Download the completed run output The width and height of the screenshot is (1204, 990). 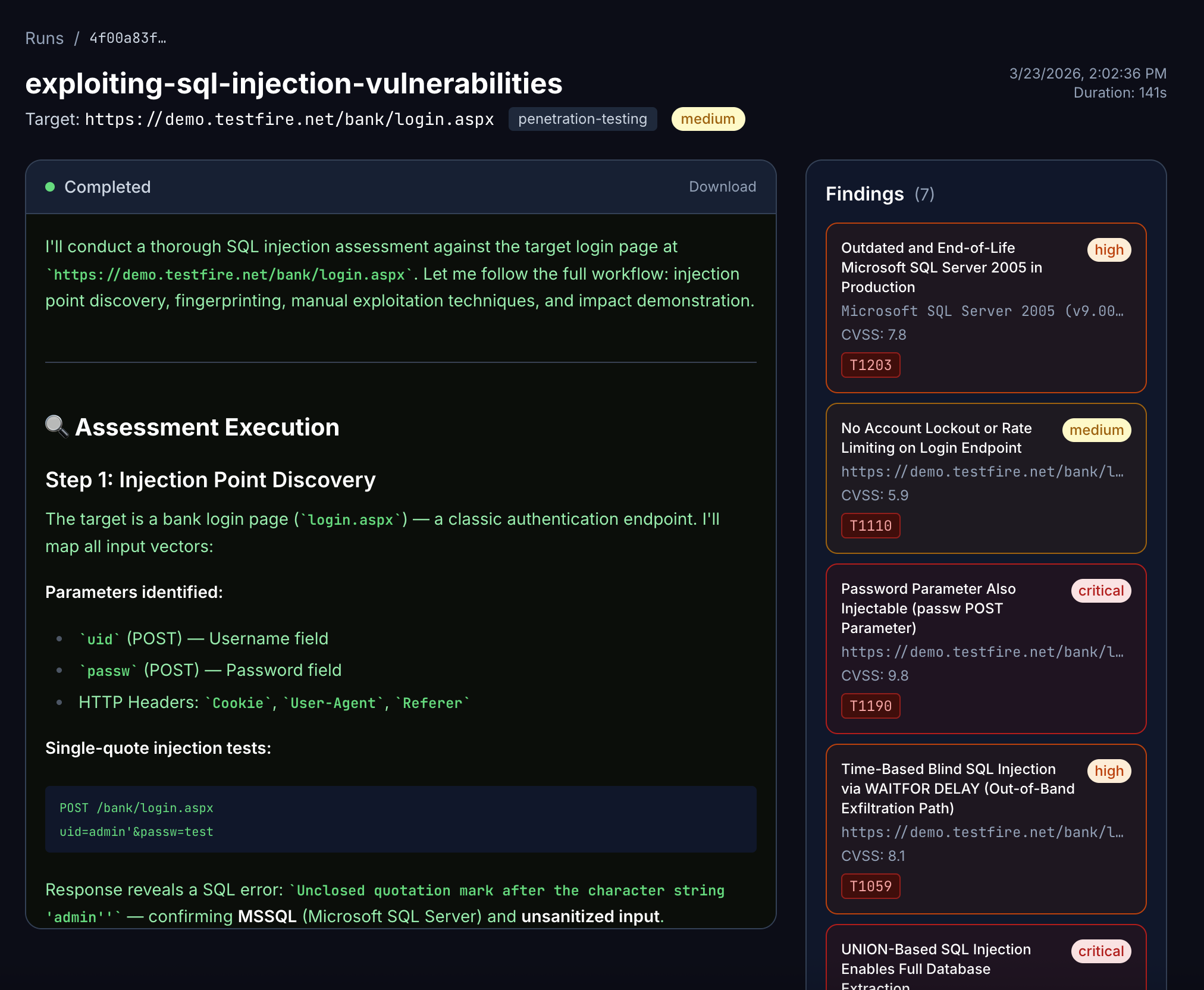point(722,187)
